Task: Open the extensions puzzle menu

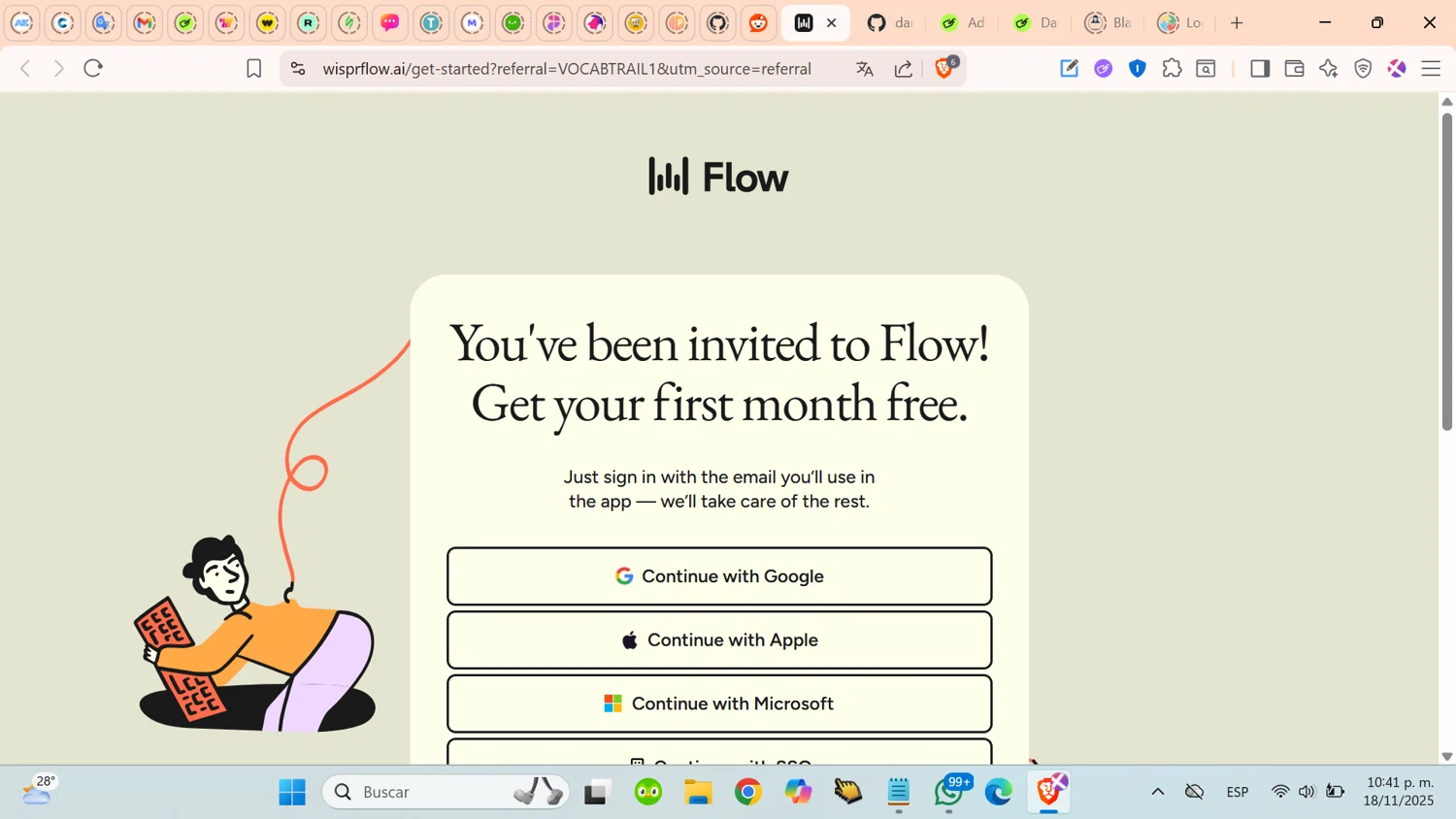Action: pos(1173,68)
